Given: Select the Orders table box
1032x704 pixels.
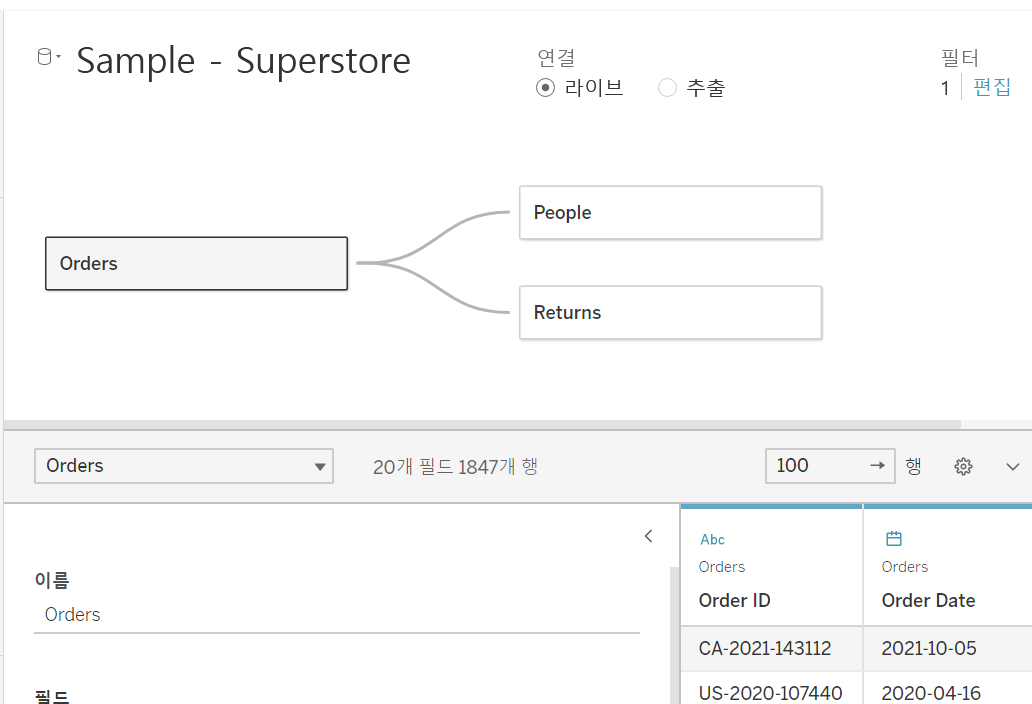Looking at the screenshot, I should 196,263.
